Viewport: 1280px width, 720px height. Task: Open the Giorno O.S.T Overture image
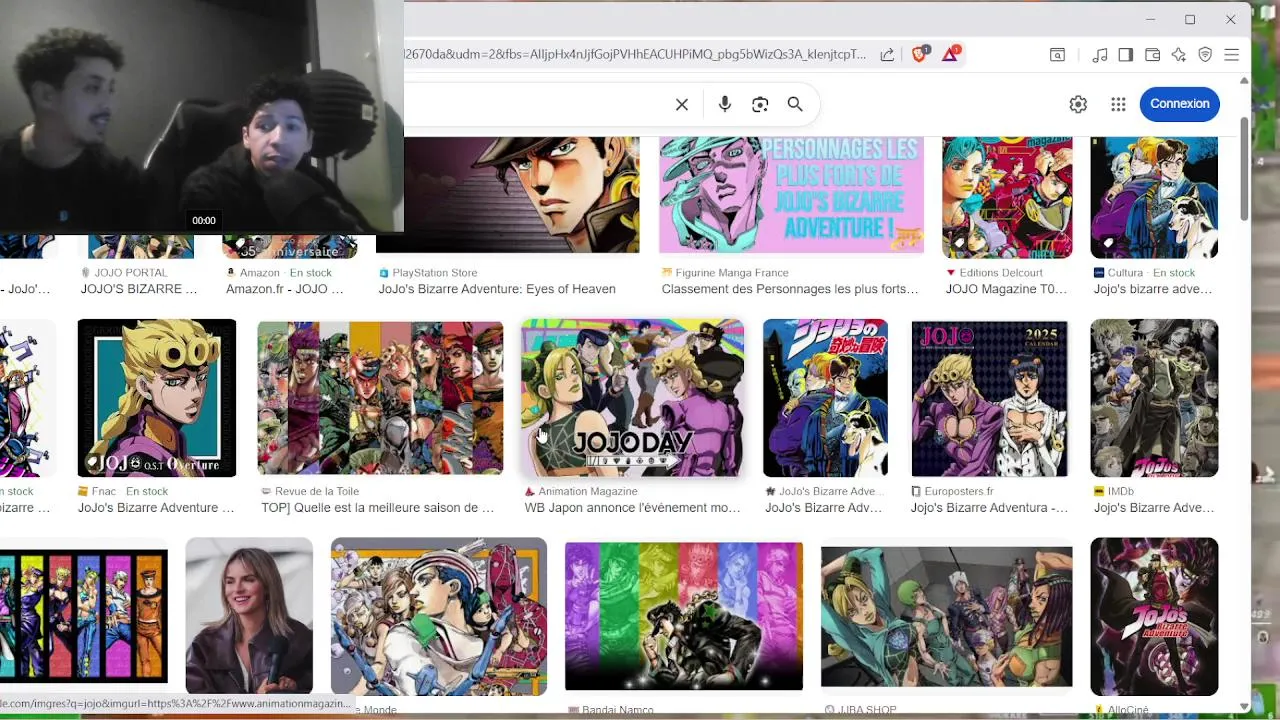coord(157,398)
